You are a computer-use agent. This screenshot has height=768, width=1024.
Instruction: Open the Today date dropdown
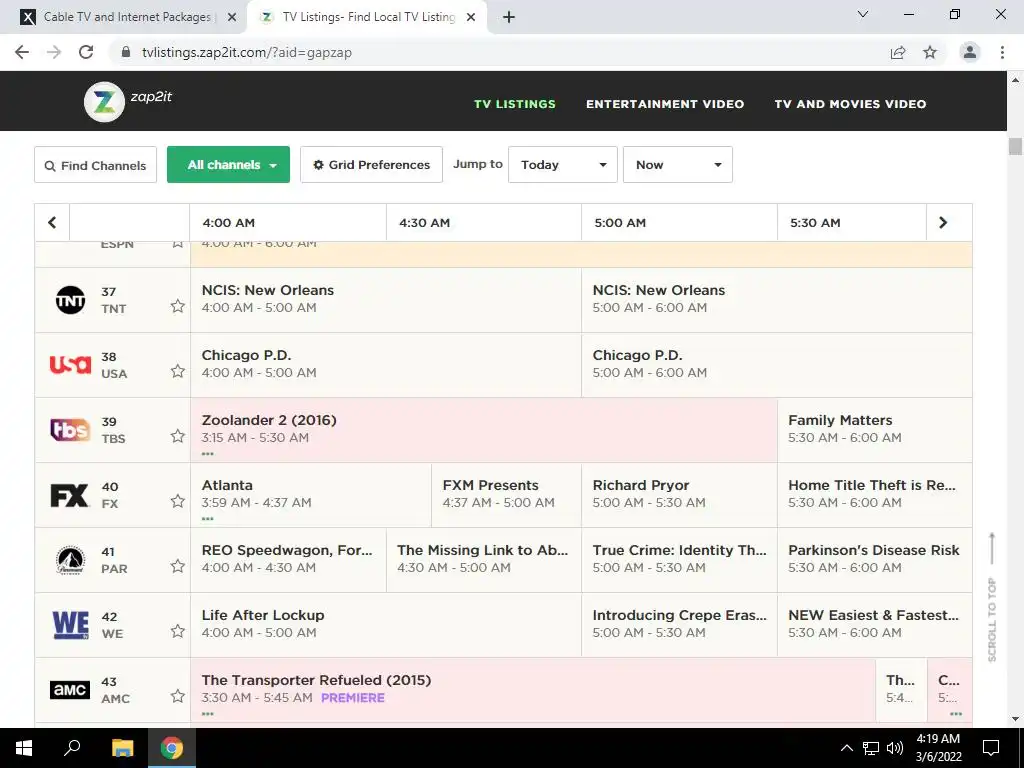pos(563,165)
